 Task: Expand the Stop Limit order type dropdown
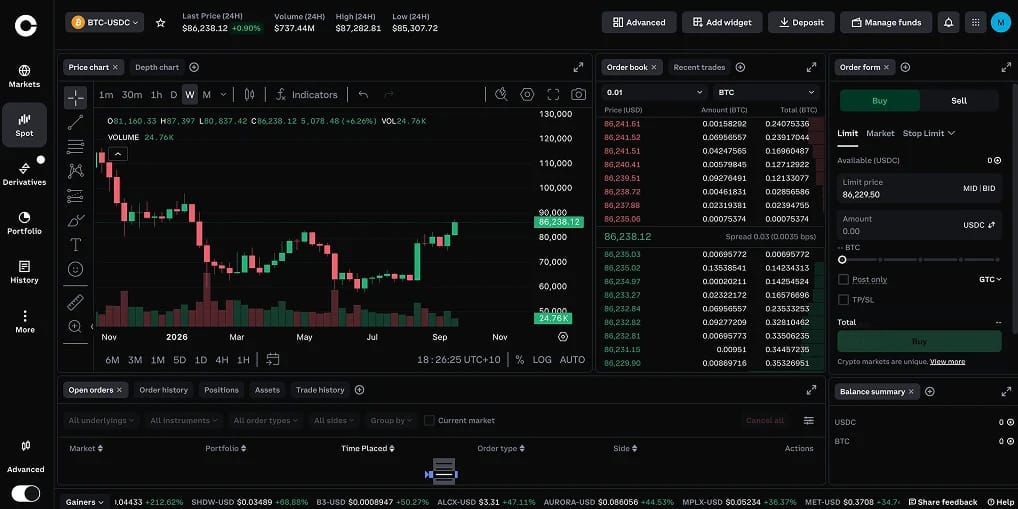[928, 133]
